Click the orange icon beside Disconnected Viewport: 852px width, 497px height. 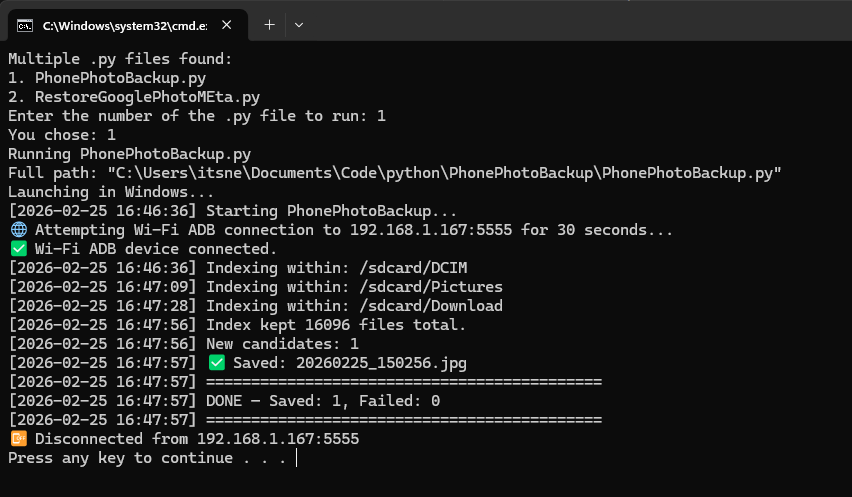(x=17, y=439)
